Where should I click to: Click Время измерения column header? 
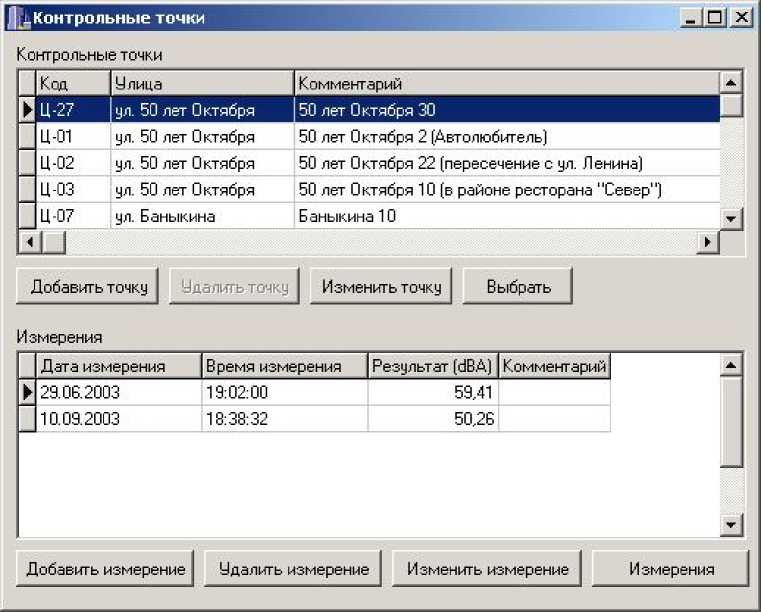(284, 366)
